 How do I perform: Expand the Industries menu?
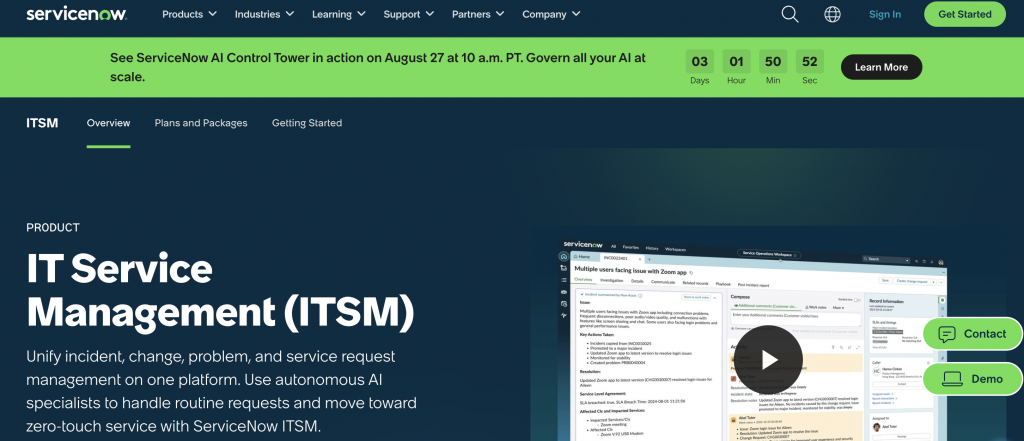[x=264, y=14]
